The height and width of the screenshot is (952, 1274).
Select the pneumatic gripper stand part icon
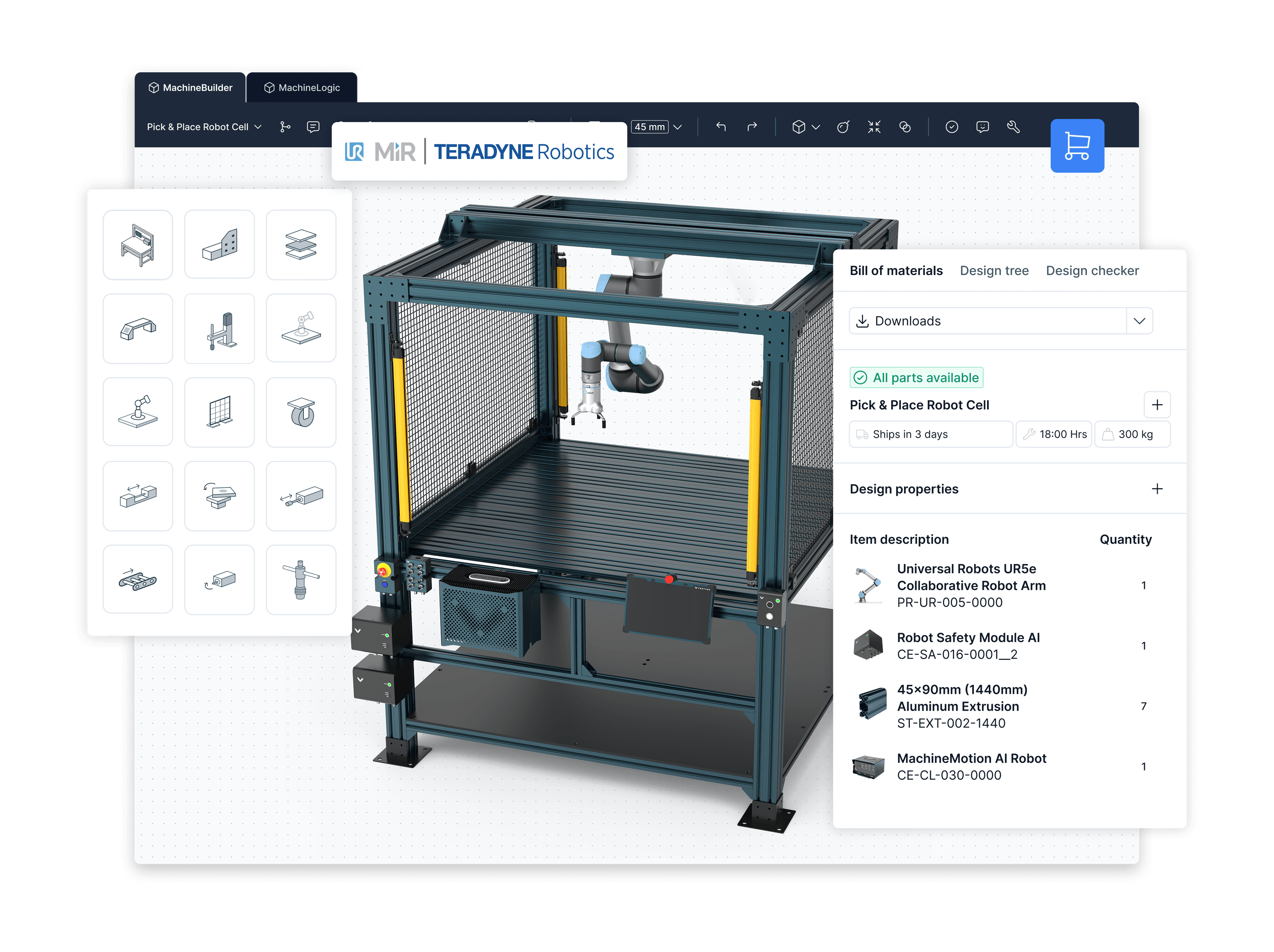click(x=220, y=328)
